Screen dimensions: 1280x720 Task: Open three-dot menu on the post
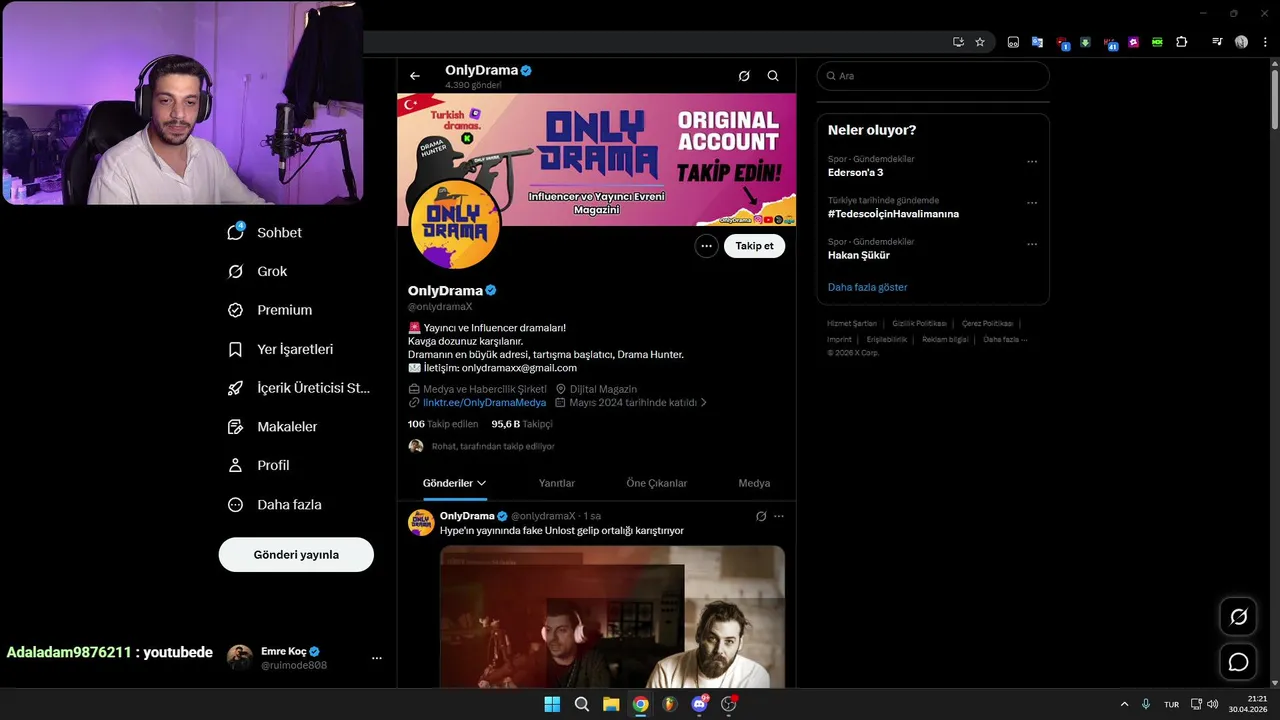pyautogui.click(x=779, y=516)
